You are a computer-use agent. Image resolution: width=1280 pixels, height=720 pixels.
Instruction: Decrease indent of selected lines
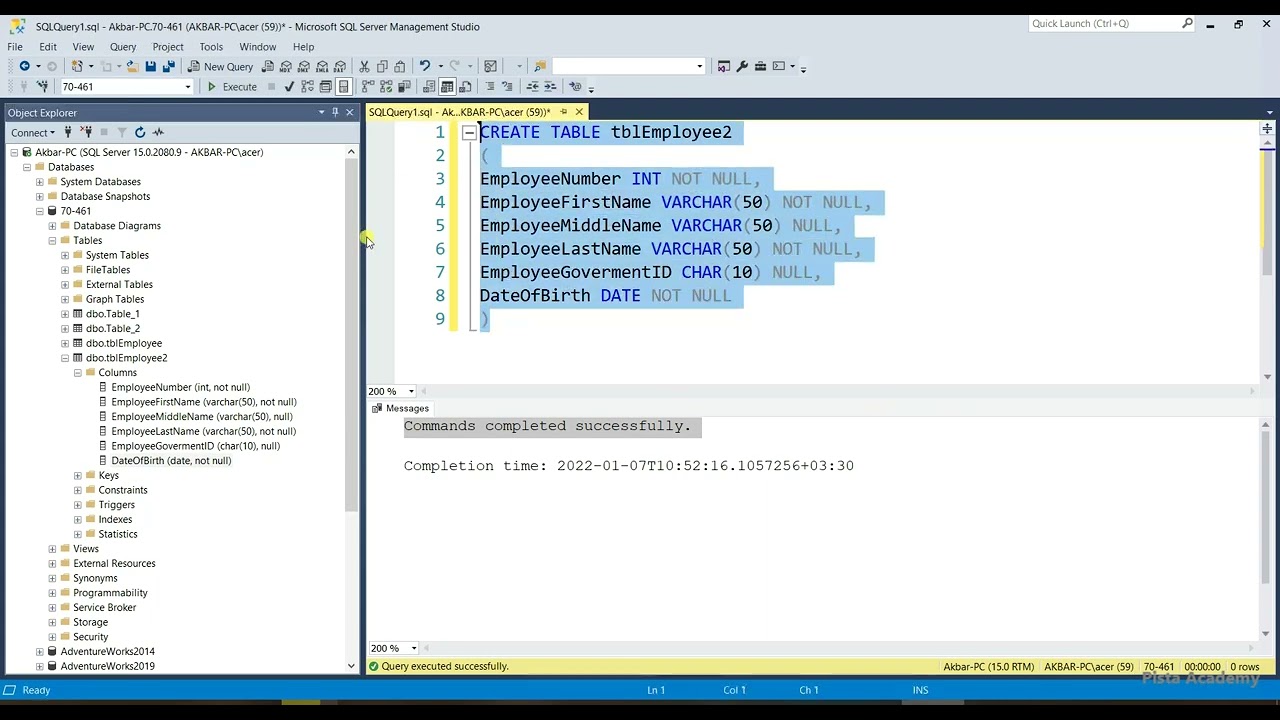(x=532, y=86)
